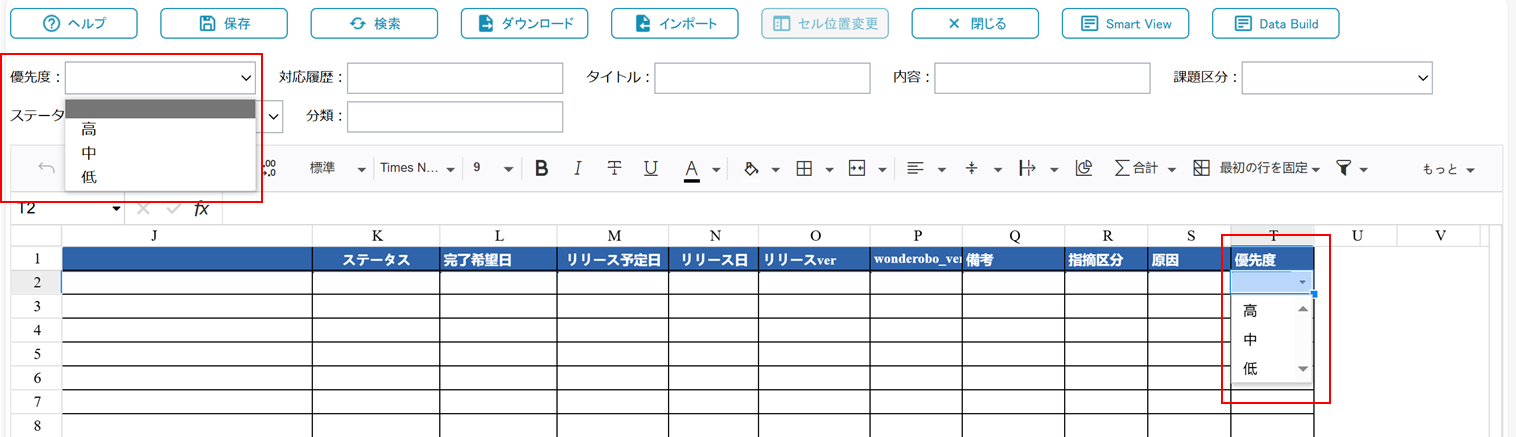Open the font size 9 dropdown

coord(493,168)
